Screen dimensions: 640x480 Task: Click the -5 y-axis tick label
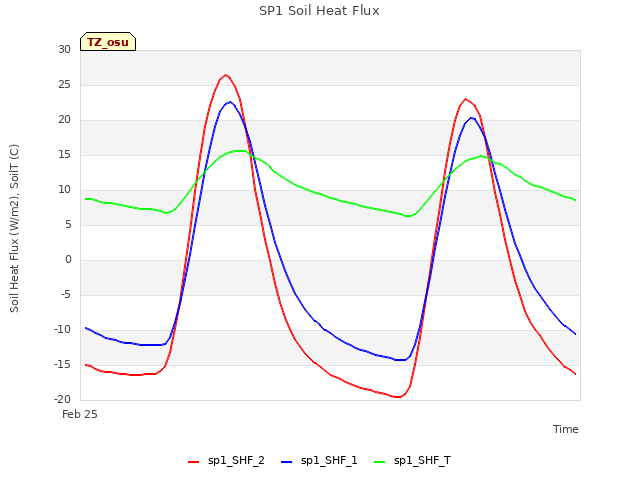[x=65, y=294]
